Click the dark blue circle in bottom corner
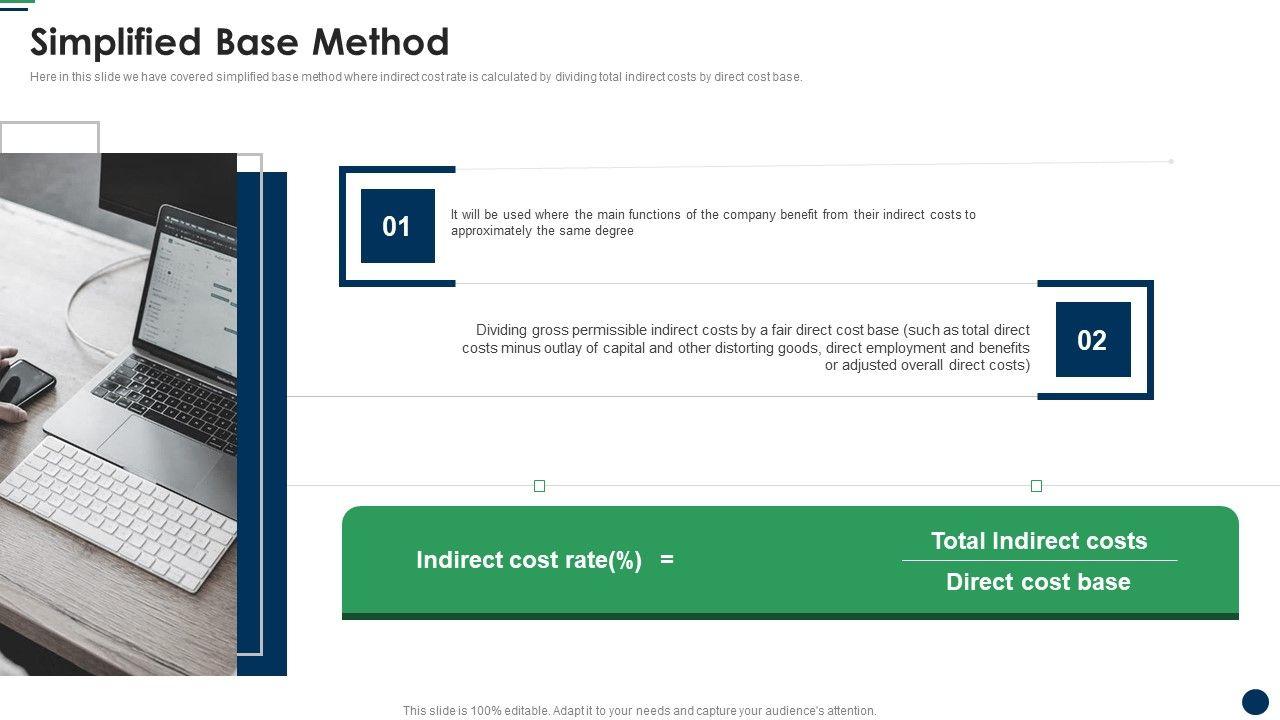This screenshot has width=1280, height=720. click(1255, 701)
